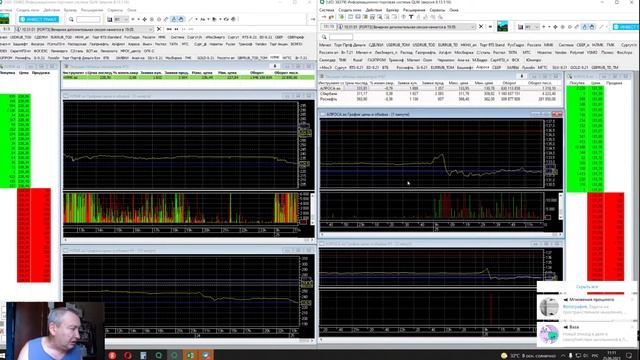This screenshot has height=360, width=640.
Task: Open the green Excel-like icon in taskbar
Action: tap(190, 356)
